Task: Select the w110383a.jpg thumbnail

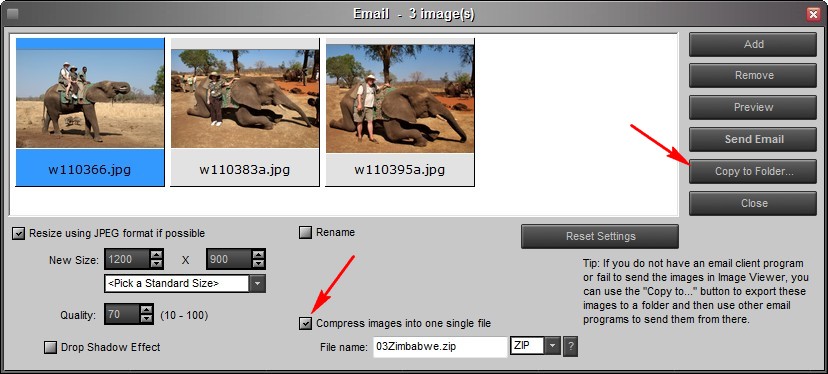Action: [245, 112]
